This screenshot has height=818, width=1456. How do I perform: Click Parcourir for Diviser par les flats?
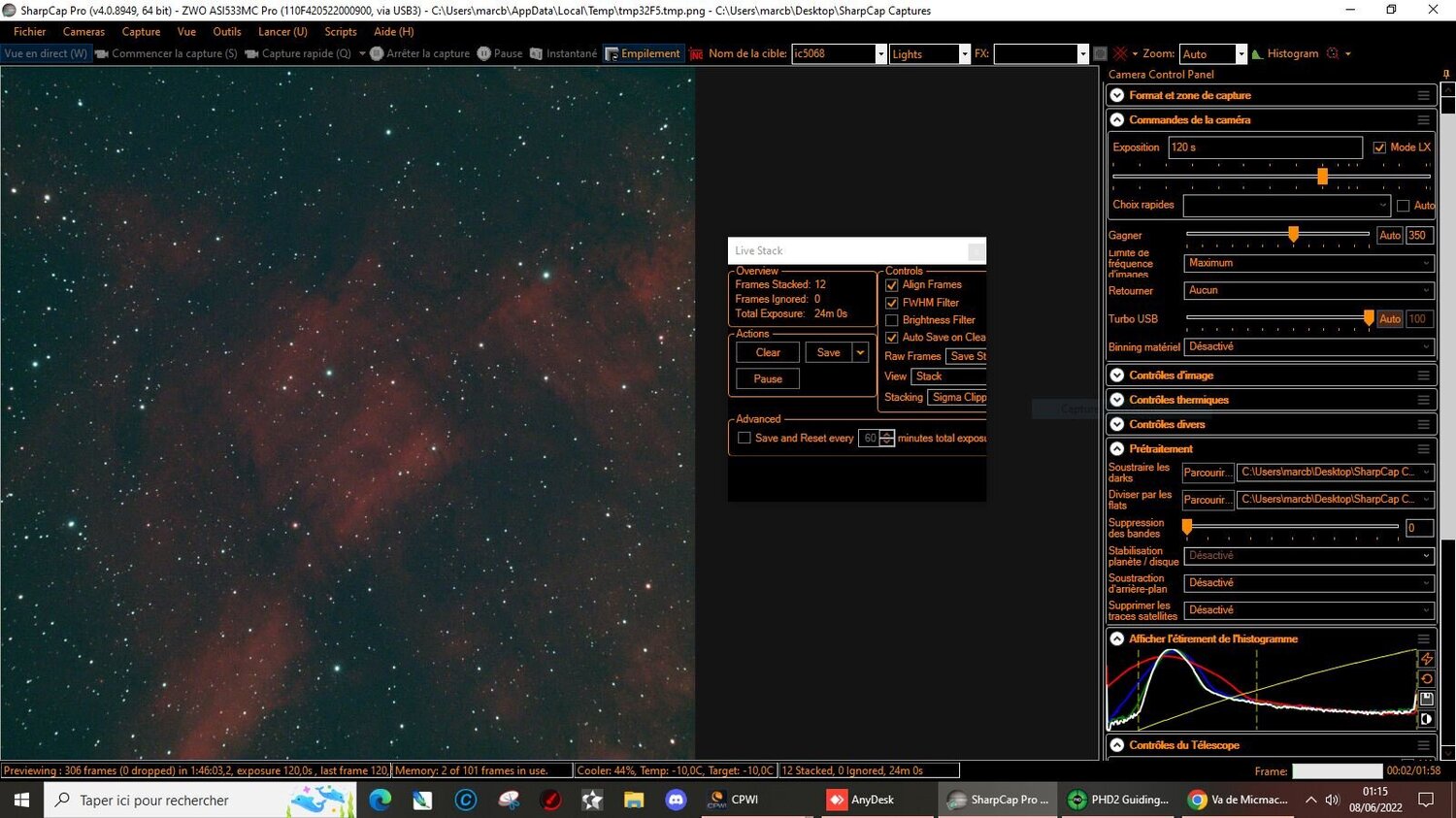click(1208, 500)
